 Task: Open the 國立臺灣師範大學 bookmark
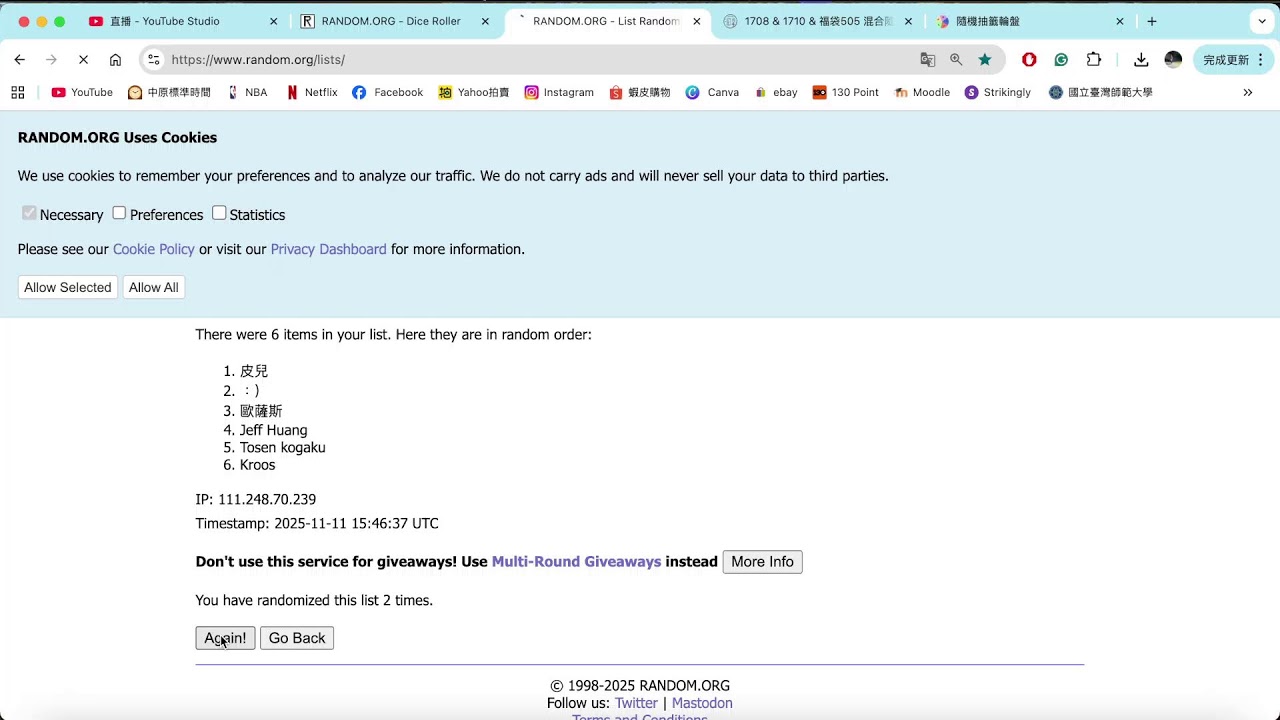click(1100, 92)
